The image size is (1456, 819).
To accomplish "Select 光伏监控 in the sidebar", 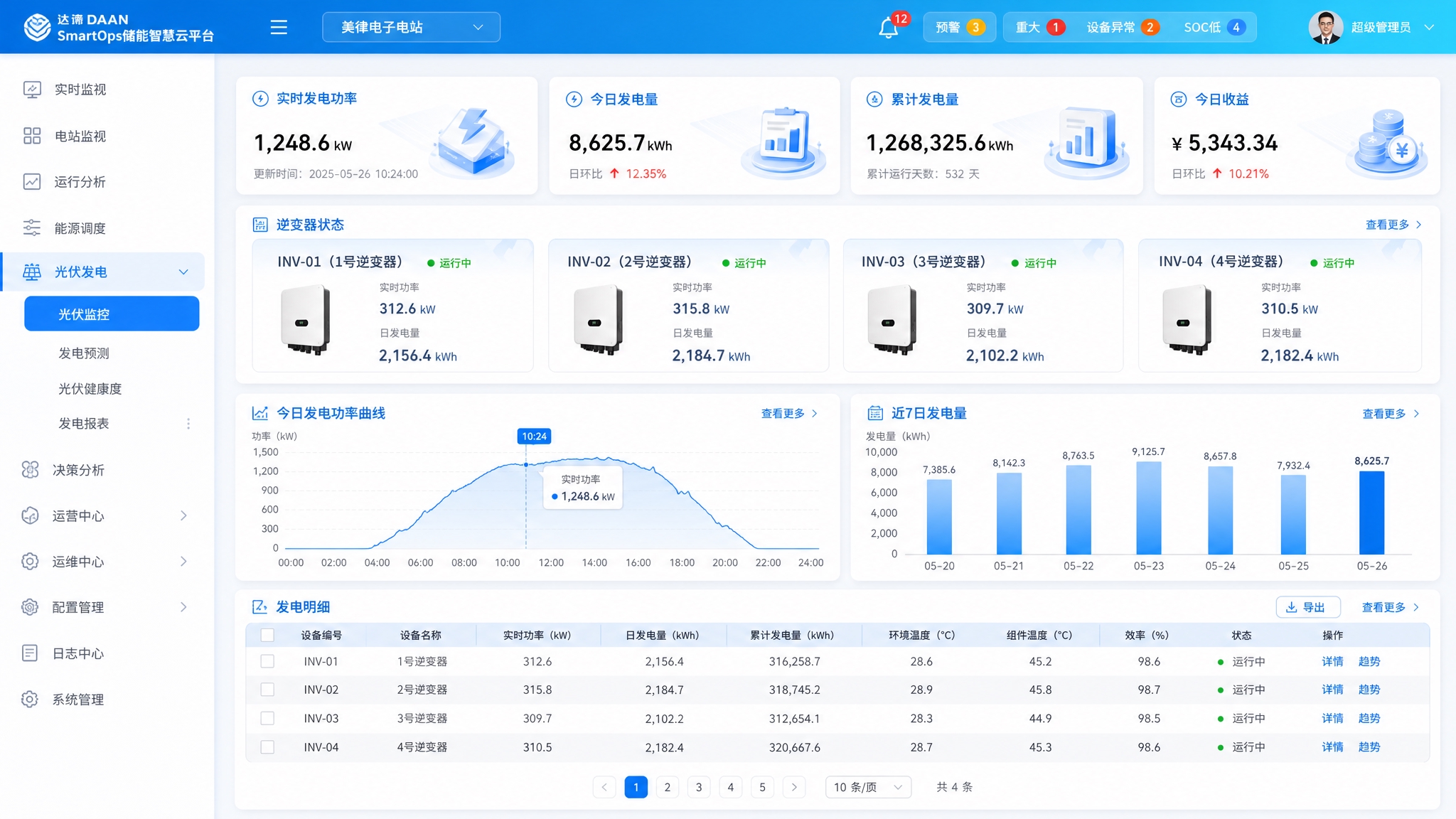I will pos(112,314).
